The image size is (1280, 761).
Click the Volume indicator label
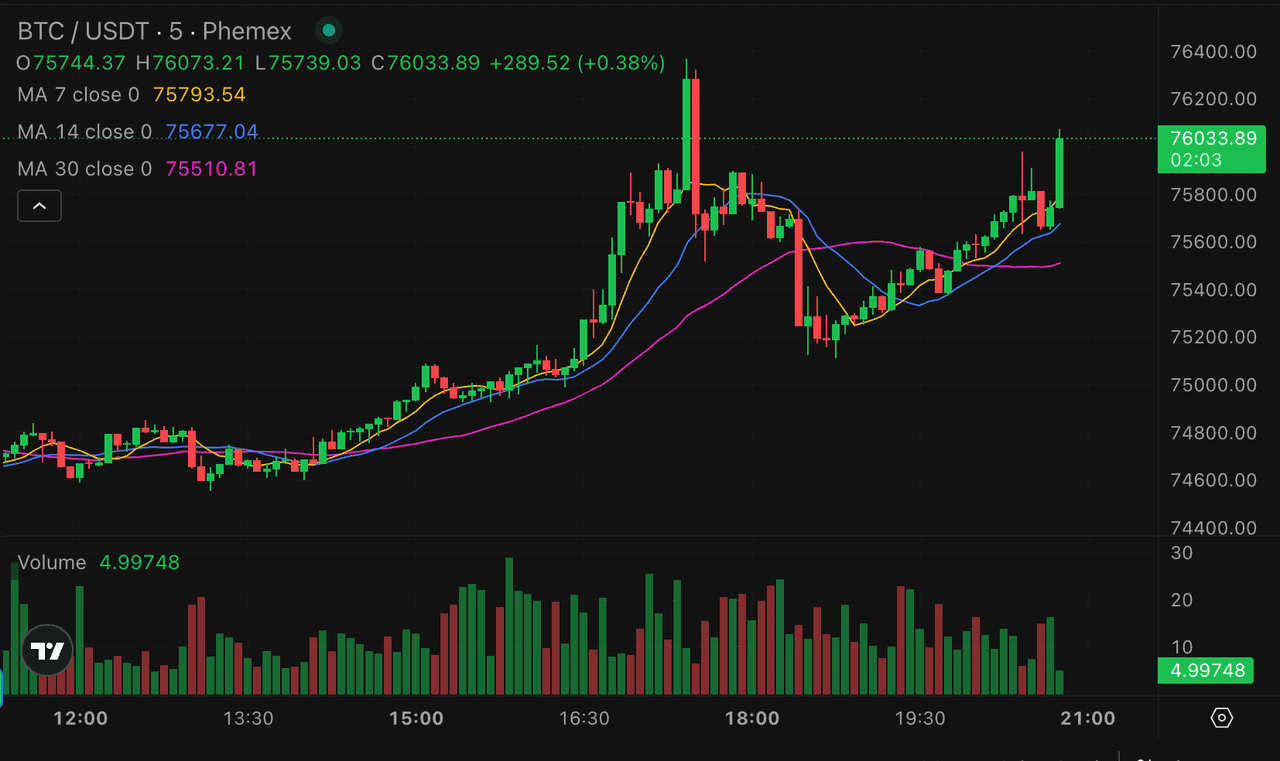click(x=52, y=562)
